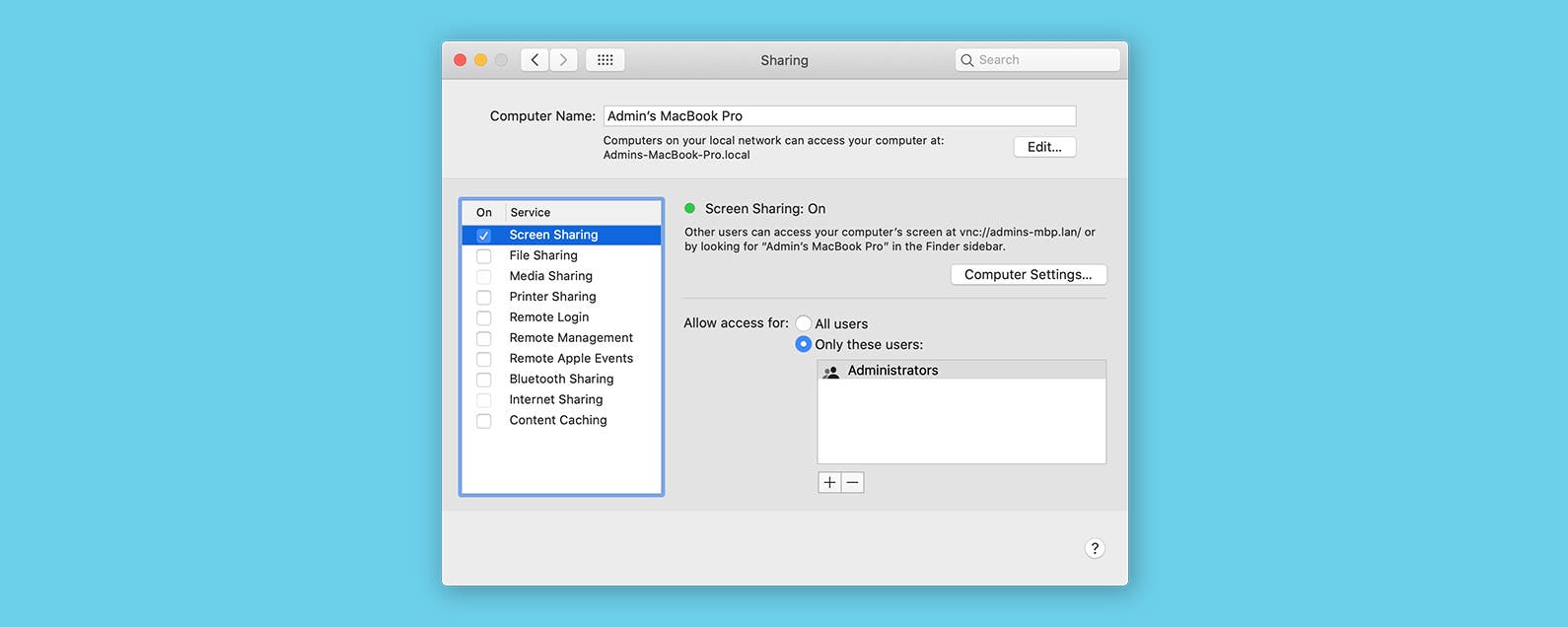The height and width of the screenshot is (627, 1568).
Task: Minimize the Sharing window with yellow button
Action: [x=480, y=60]
